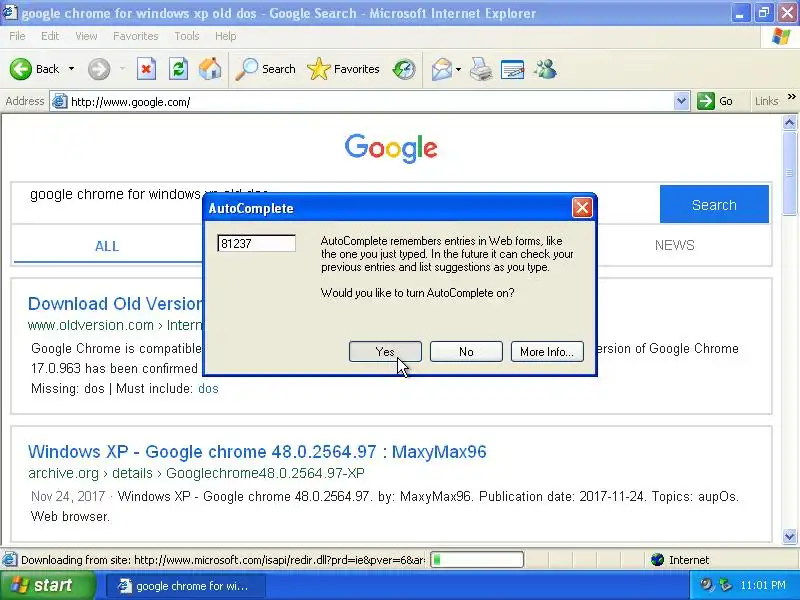
Task: Refresh the page with the green arrows icon
Action: pos(179,69)
